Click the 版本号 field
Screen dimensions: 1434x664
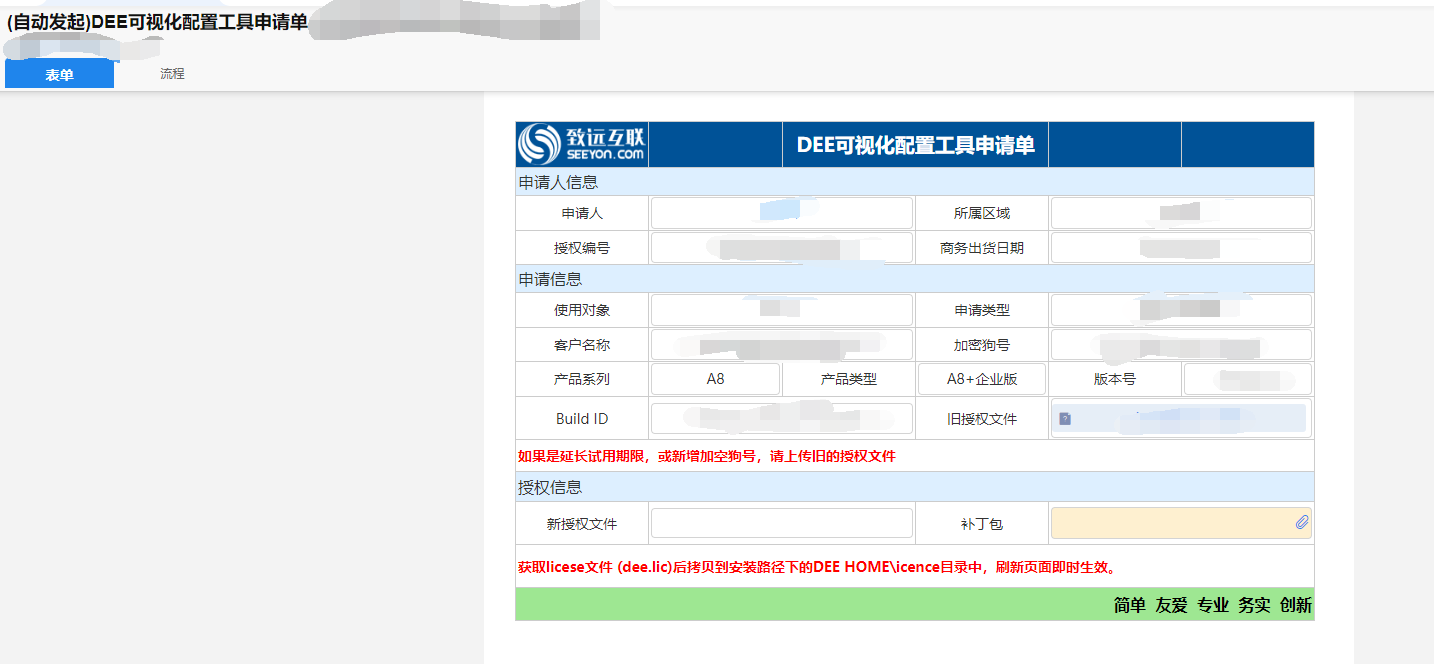[x=1248, y=379]
